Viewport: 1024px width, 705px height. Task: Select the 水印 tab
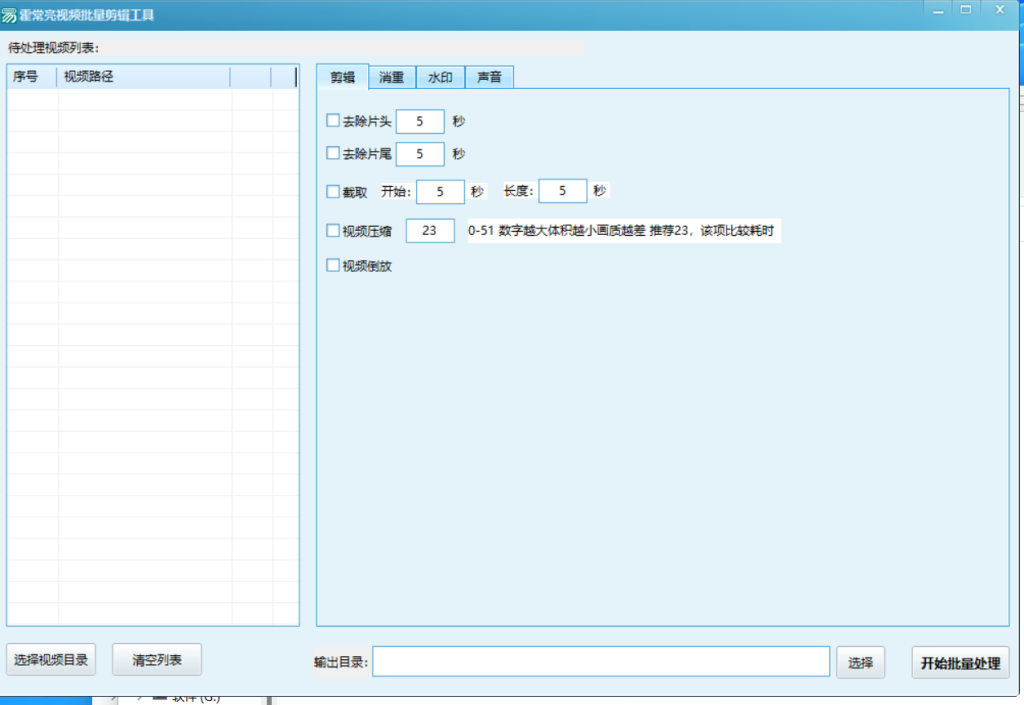point(440,77)
